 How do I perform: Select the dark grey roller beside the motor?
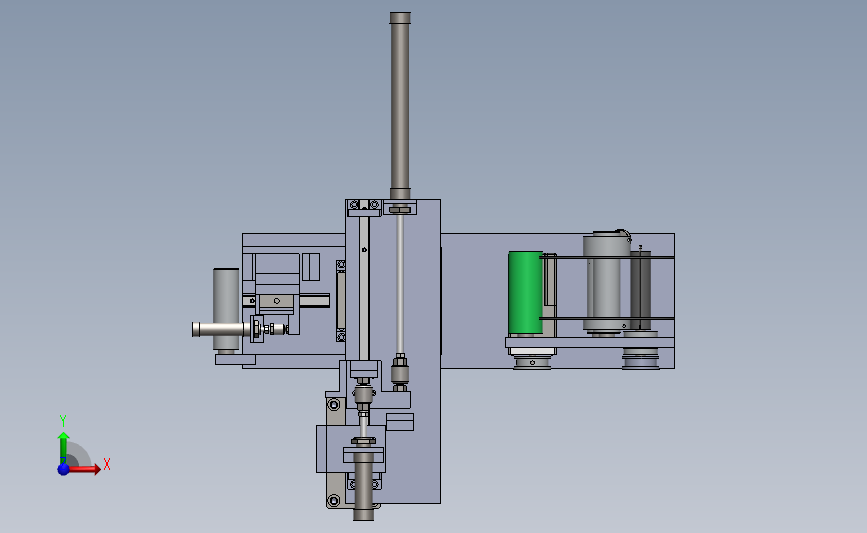click(640, 290)
